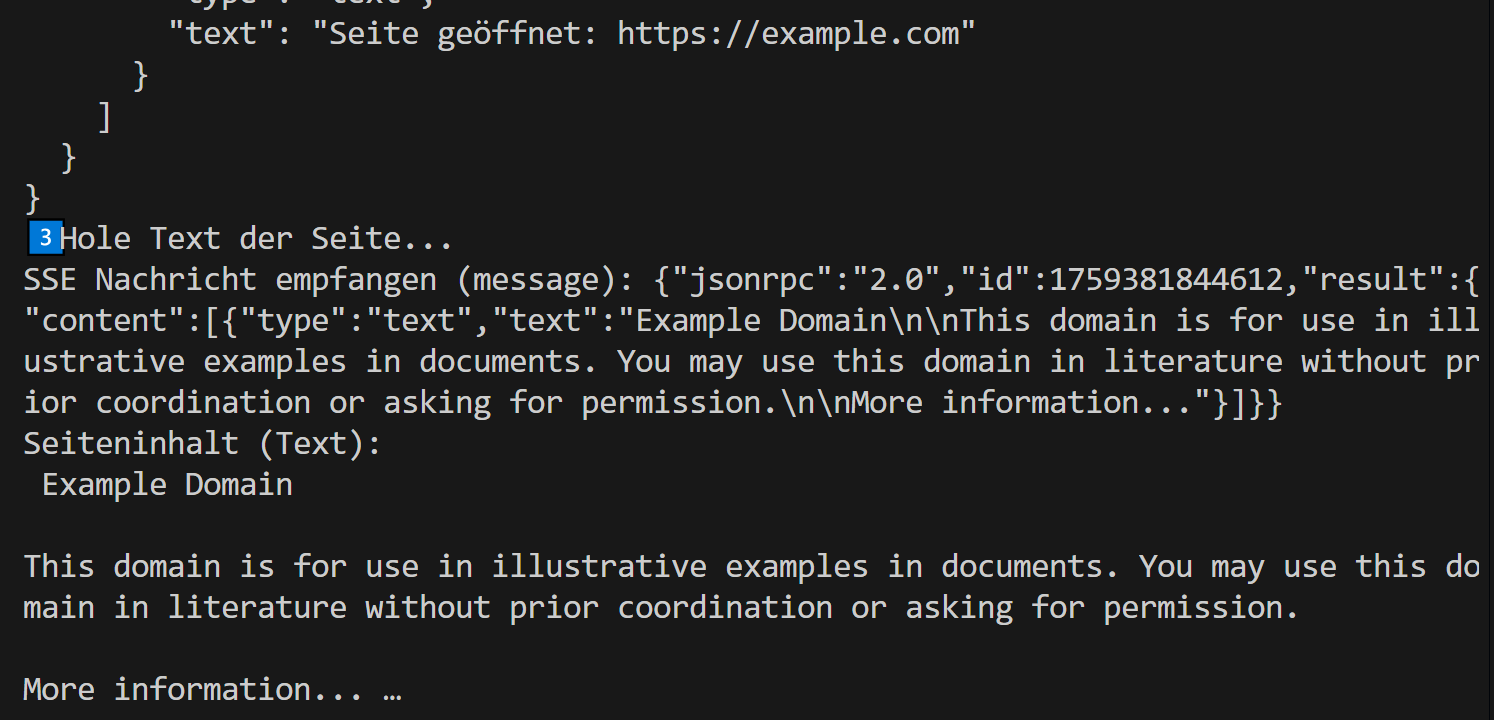Image resolution: width=1494 pixels, height=720 pixels.
Task: Click the lone closing square bracket
Action: click(104, 117)
